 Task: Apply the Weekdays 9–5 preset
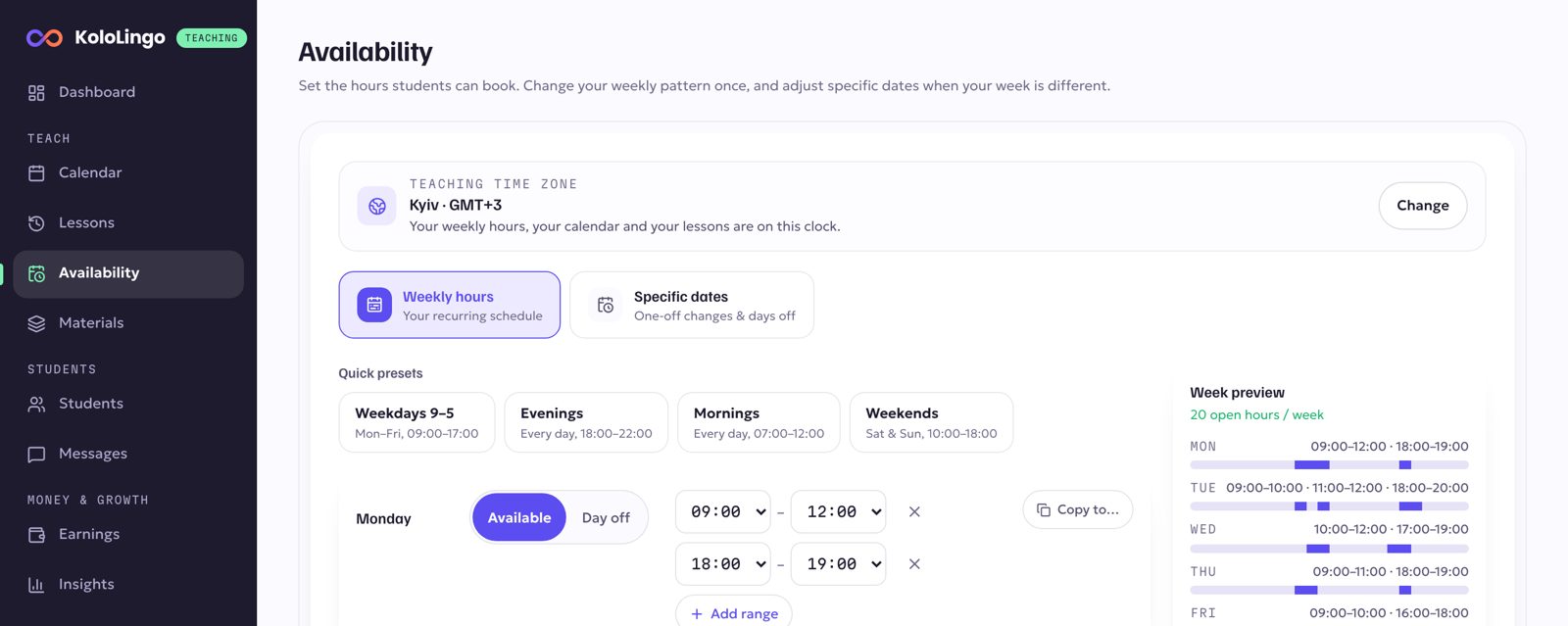click(416, 422)
